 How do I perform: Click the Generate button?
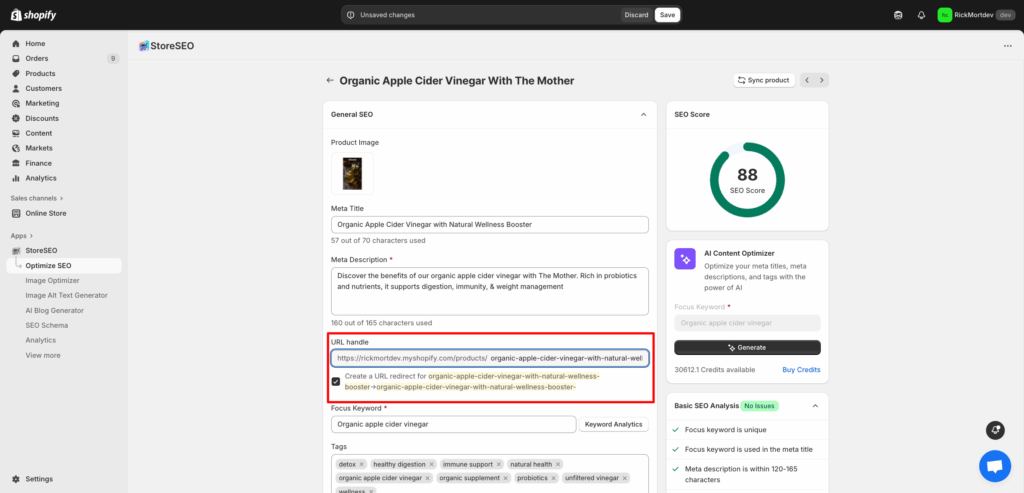[x=747, y=347]
